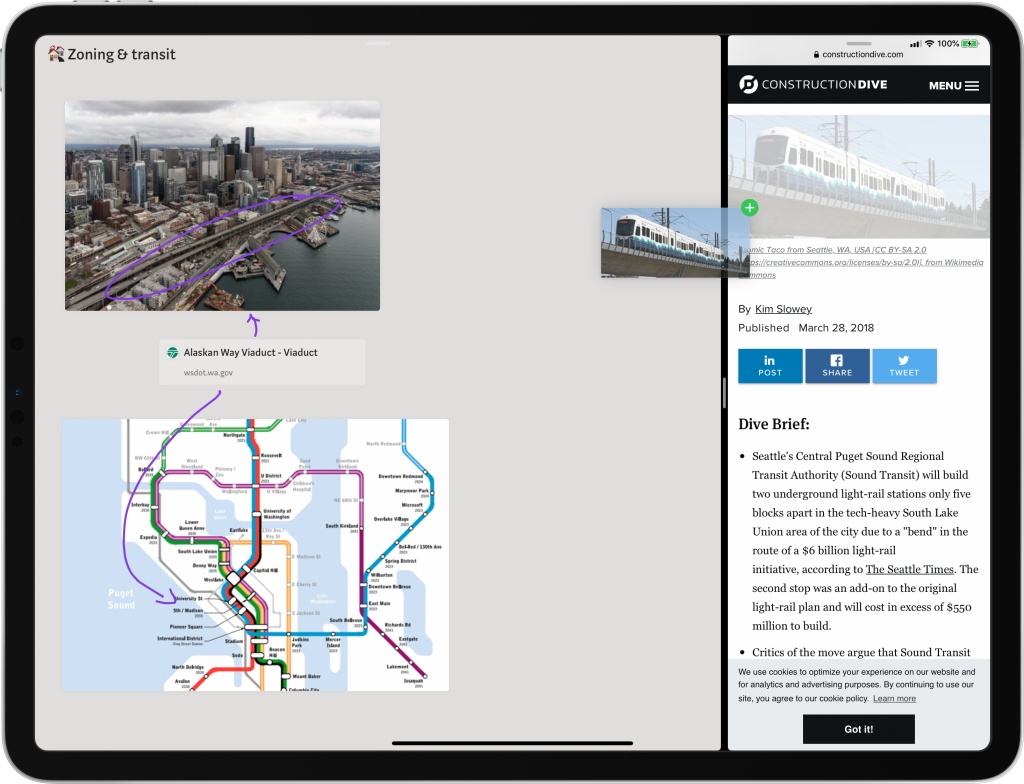
Task: Select the Seattle transit map image
Action: tap(255, 555)
